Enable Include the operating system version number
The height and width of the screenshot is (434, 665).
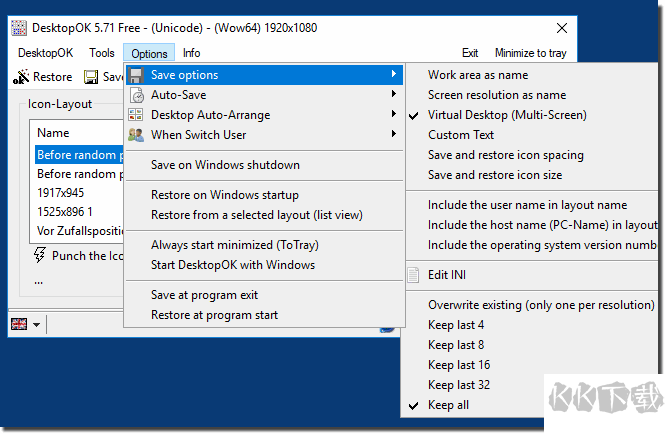(532, 245)
